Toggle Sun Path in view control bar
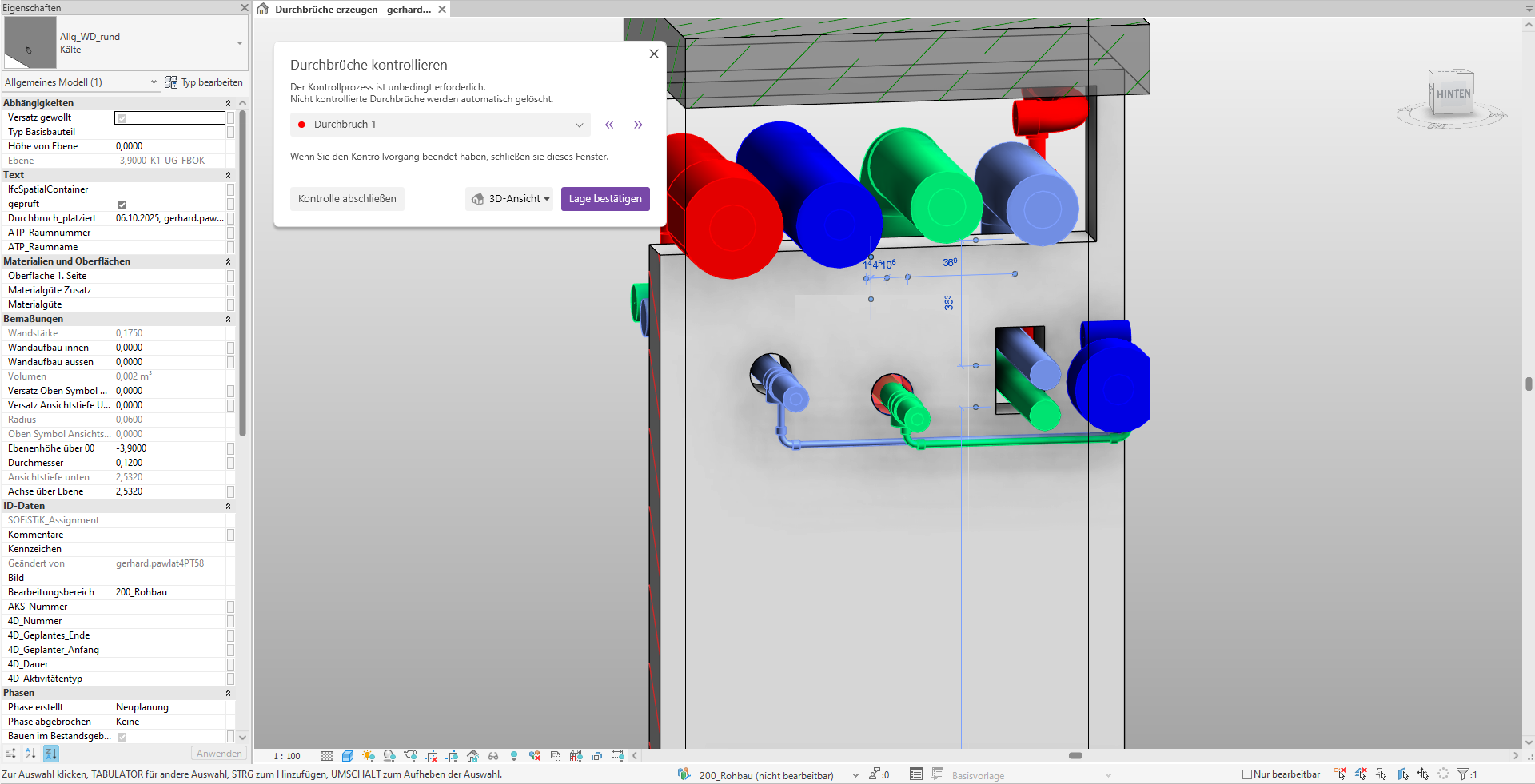This screenshot has height=784, width=1535. [x=369, y=756]
